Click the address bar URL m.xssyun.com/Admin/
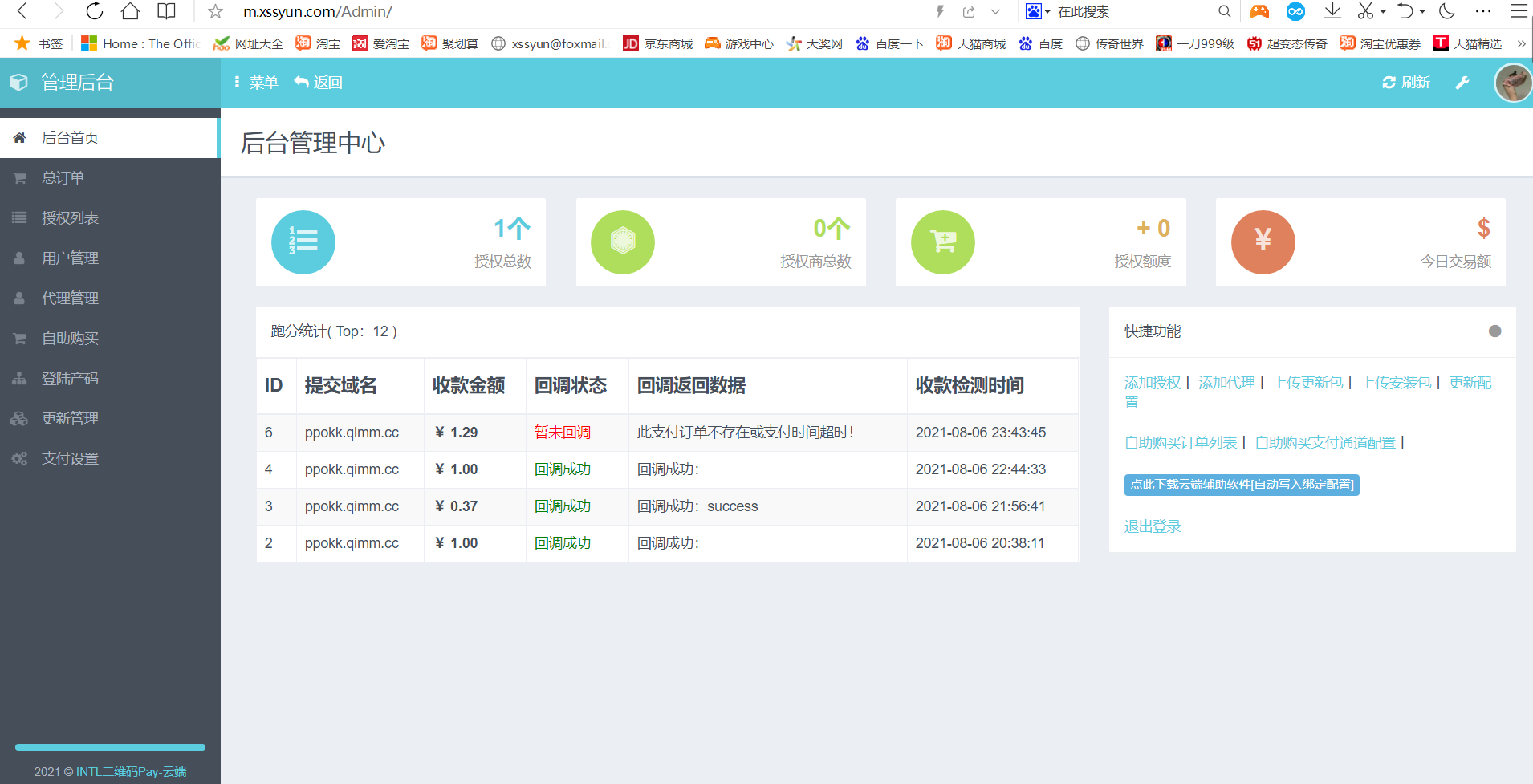 tap(318, 11)
